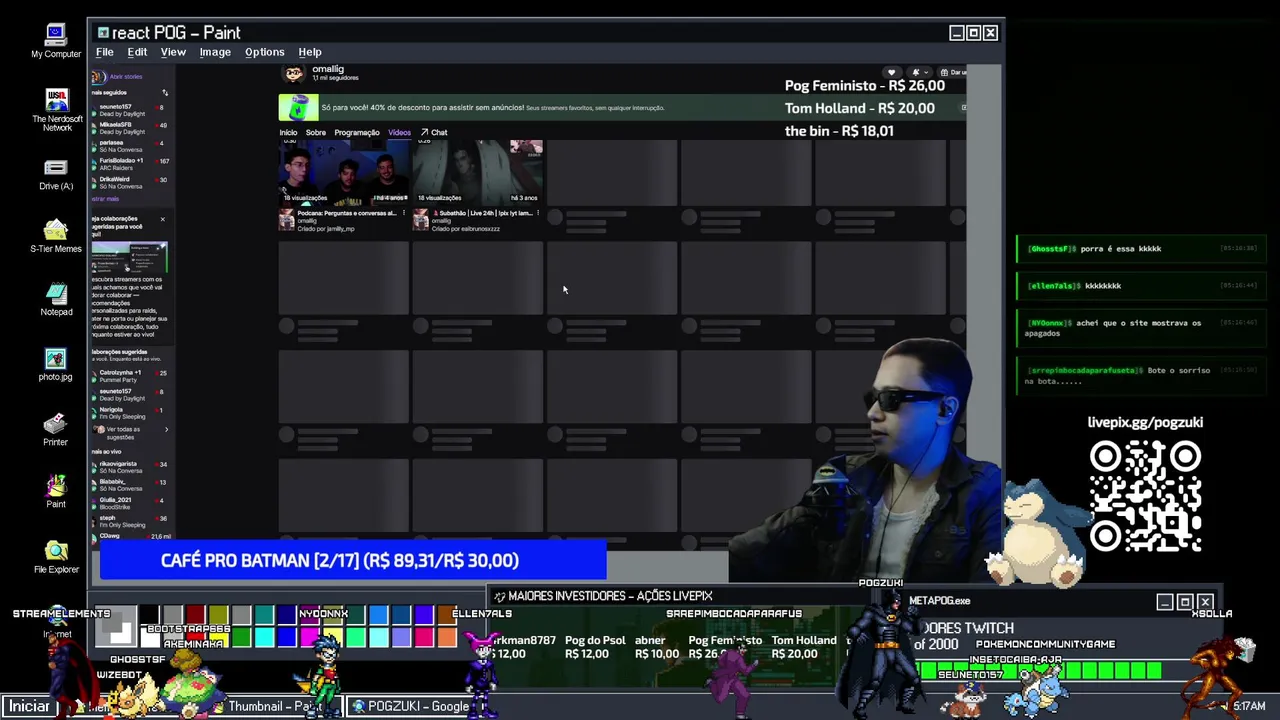Screen dimensions: 1280x720
Task: Click the Abrir stories link
Action: [x=126, y=76]
